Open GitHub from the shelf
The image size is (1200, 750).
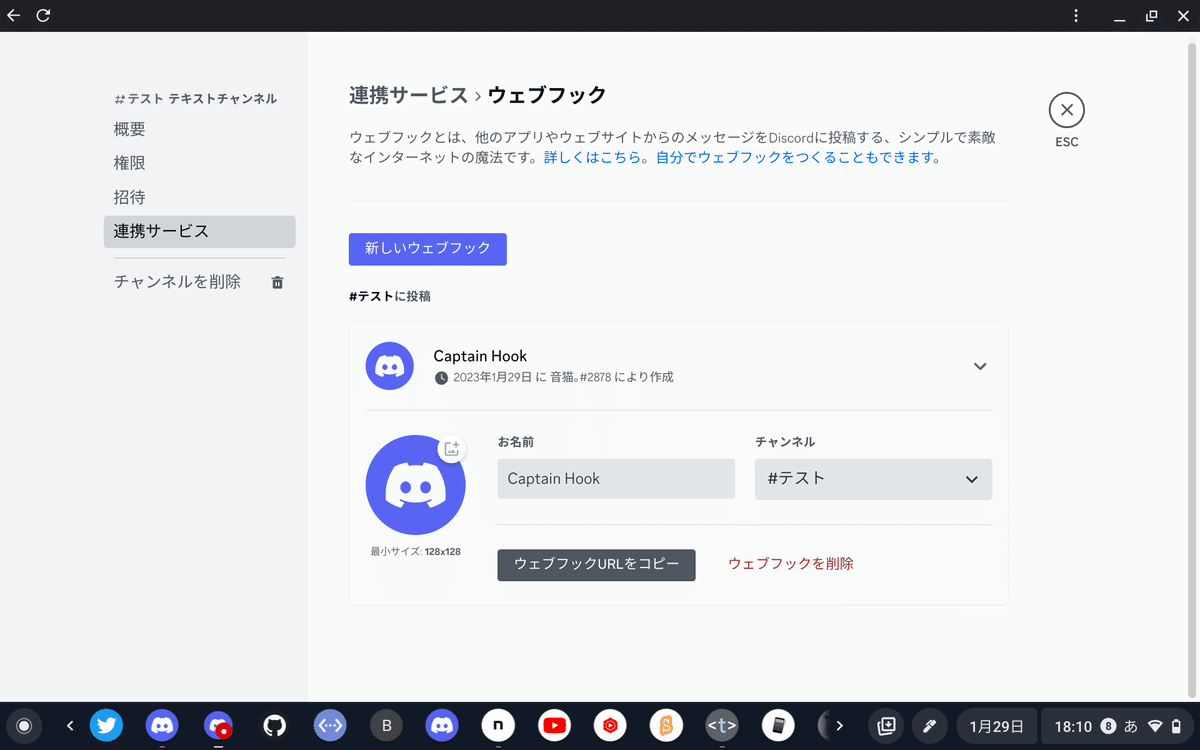[x=274, y=725]
